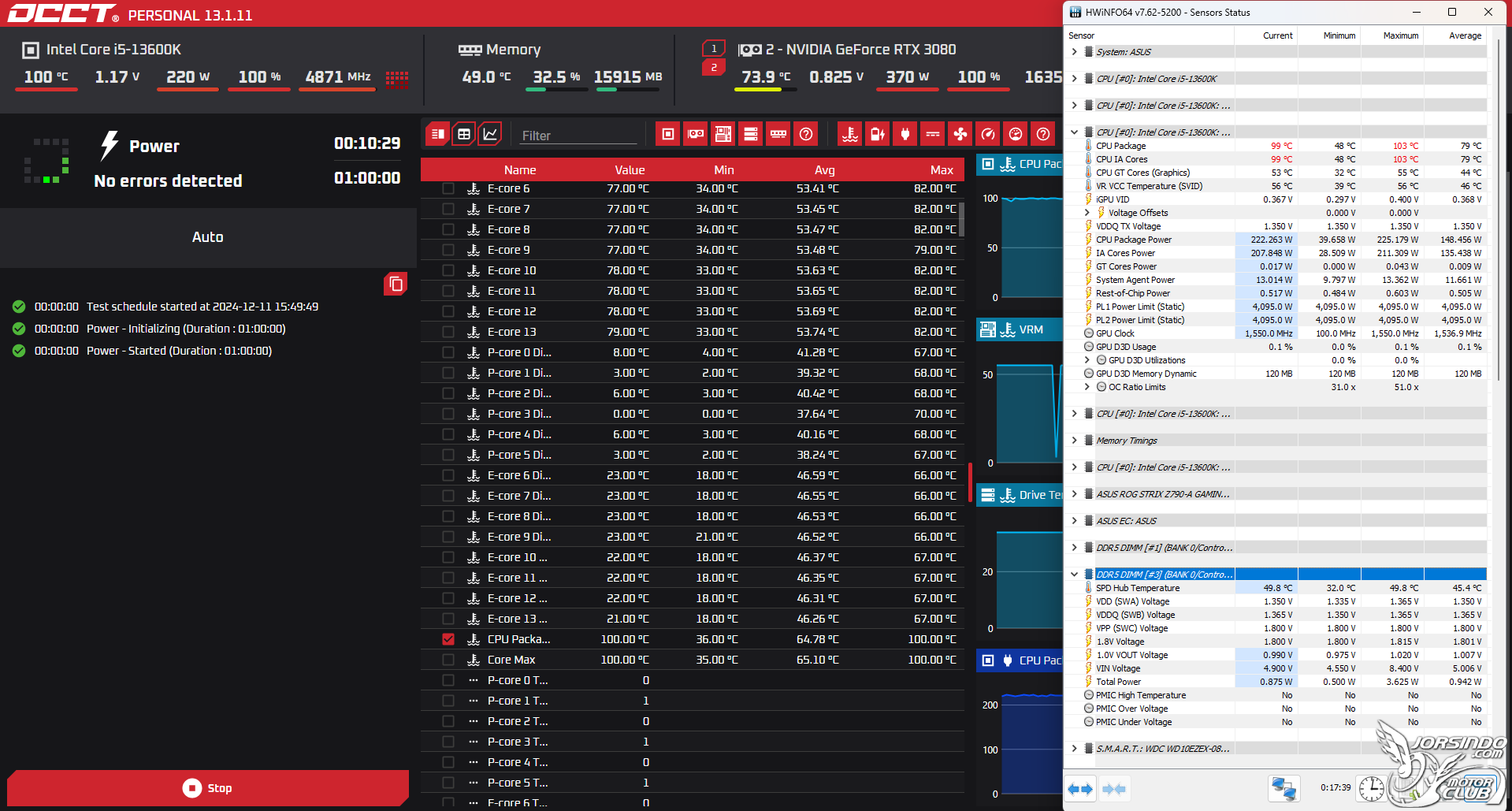
Task: Open the VRM graph panel header
Action: pos(1020,329)
